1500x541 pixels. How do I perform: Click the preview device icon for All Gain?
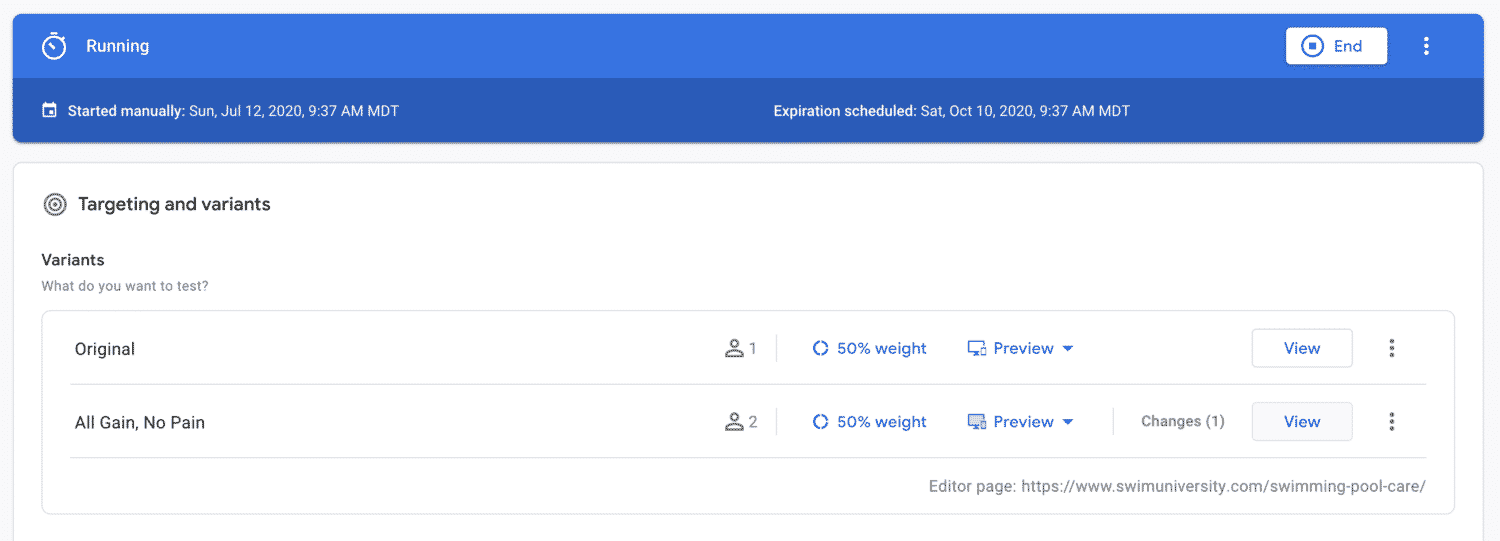pos(977,422)
